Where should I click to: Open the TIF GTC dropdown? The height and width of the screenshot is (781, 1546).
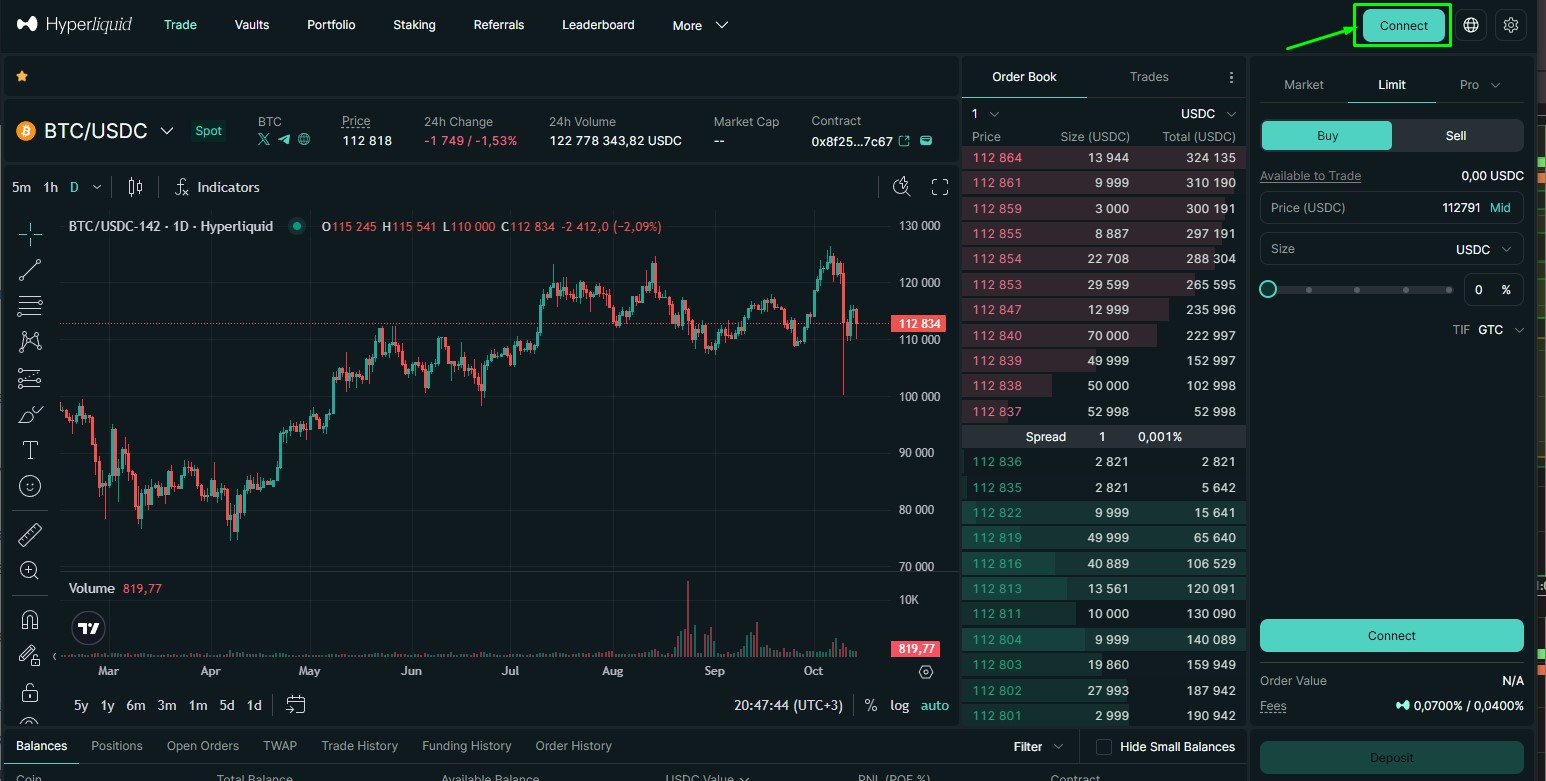click(x=1500, y=330)
